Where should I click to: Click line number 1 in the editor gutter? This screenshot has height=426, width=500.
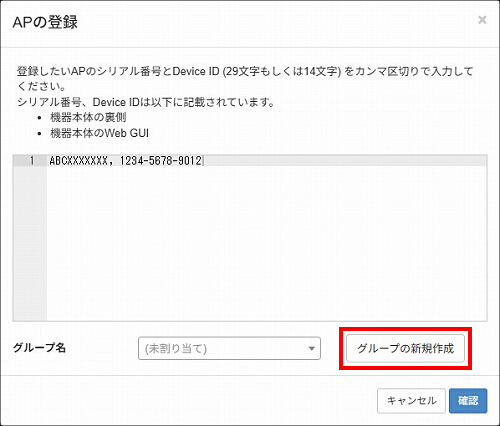pyautogui.click(x=32, y=161)
